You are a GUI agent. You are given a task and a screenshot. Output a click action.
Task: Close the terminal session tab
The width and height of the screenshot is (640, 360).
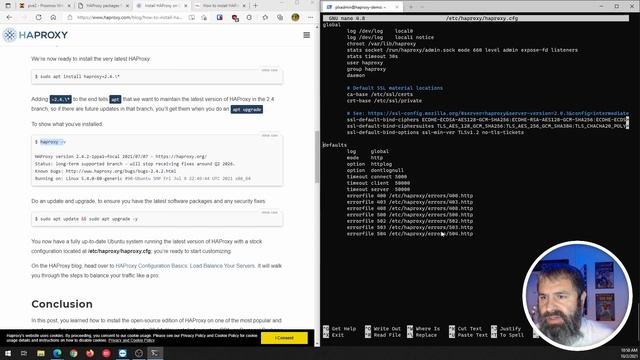point(397,7)
